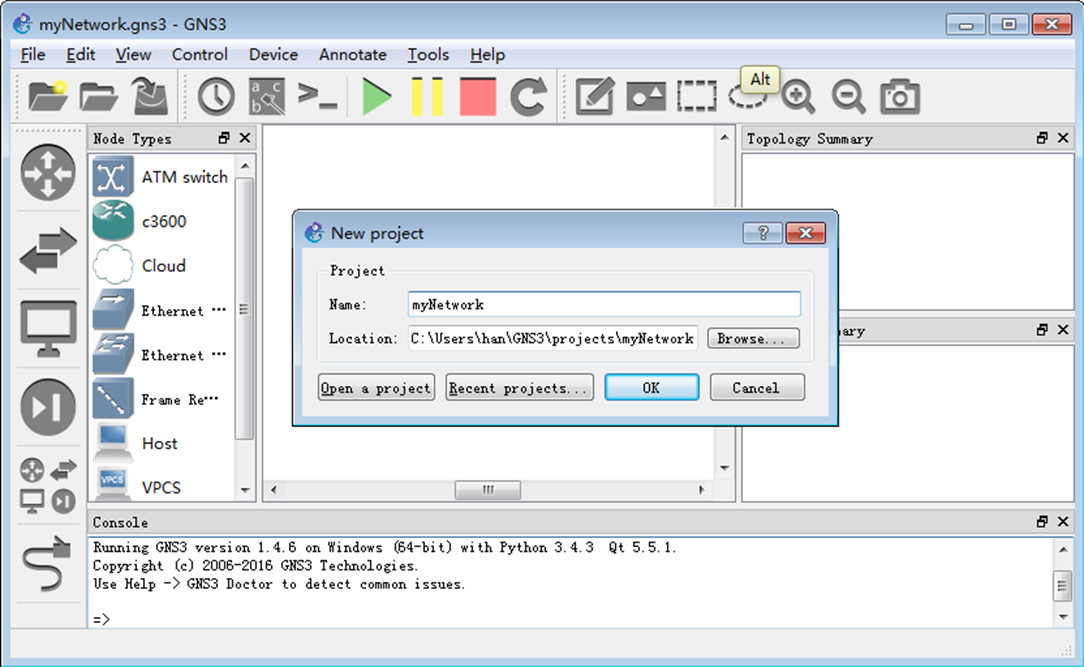Click the New blank project toolbar icon
The image size is (1084, 667).
click(48, 97)
